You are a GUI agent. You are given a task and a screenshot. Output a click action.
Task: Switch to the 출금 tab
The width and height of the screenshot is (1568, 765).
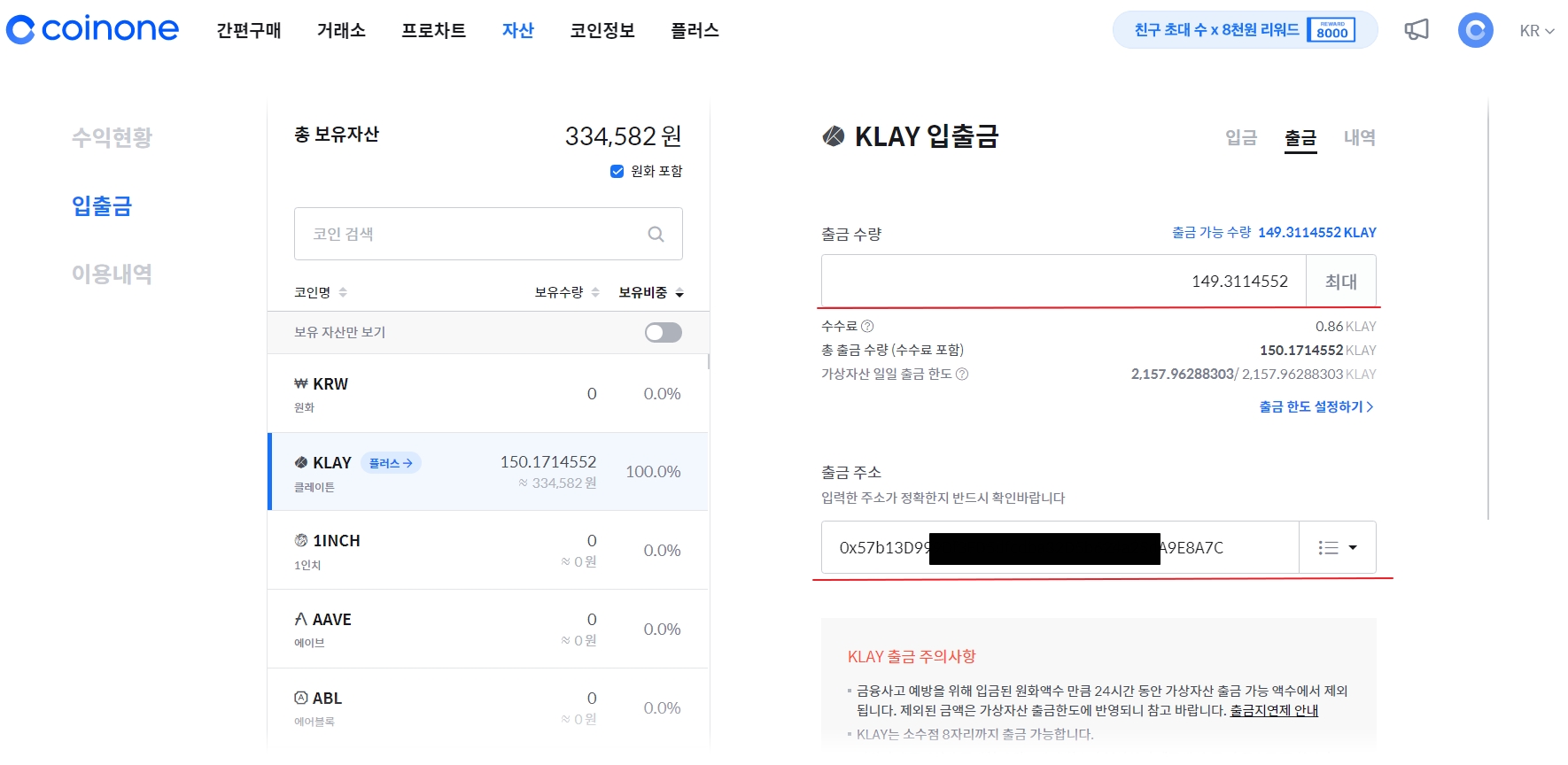pyautogui.click(x=1300, y=137)
